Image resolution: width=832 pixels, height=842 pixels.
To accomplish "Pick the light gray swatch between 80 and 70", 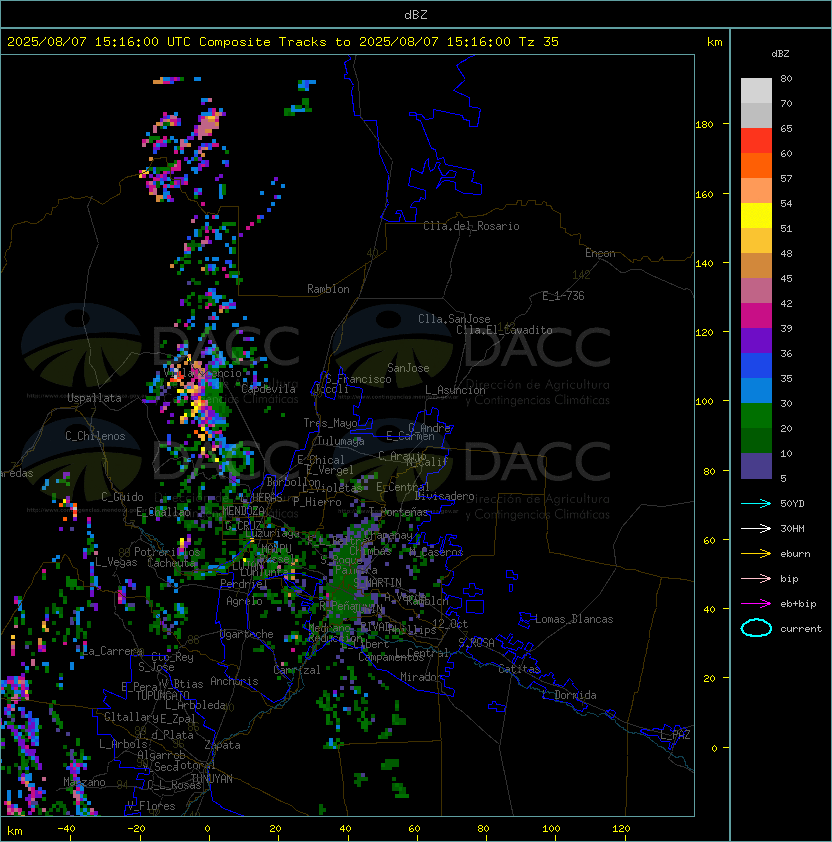I will (756, 91).
